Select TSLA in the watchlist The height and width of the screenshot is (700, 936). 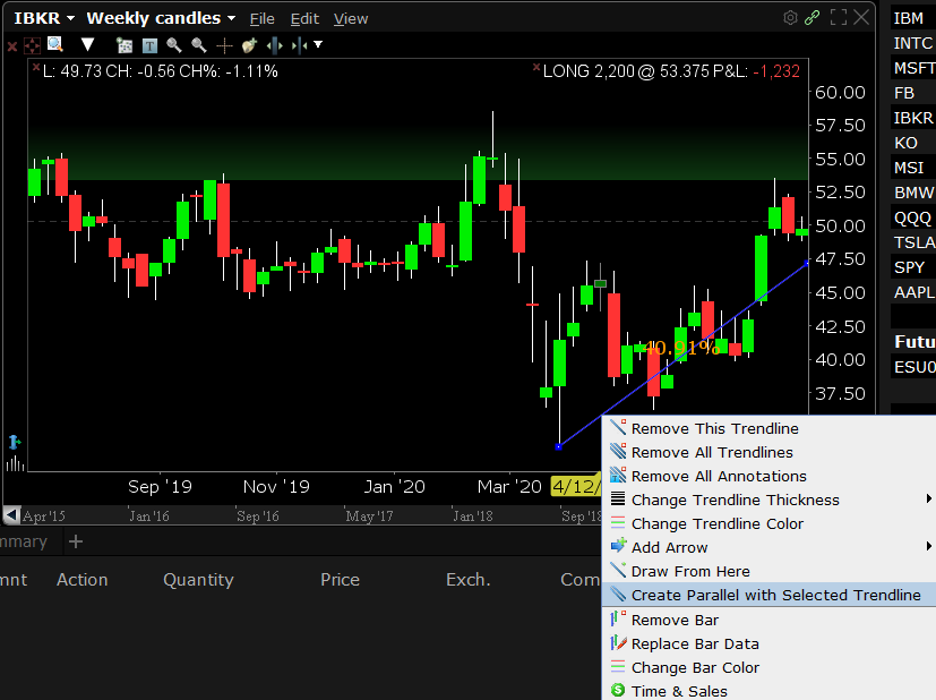click(913, 243)
